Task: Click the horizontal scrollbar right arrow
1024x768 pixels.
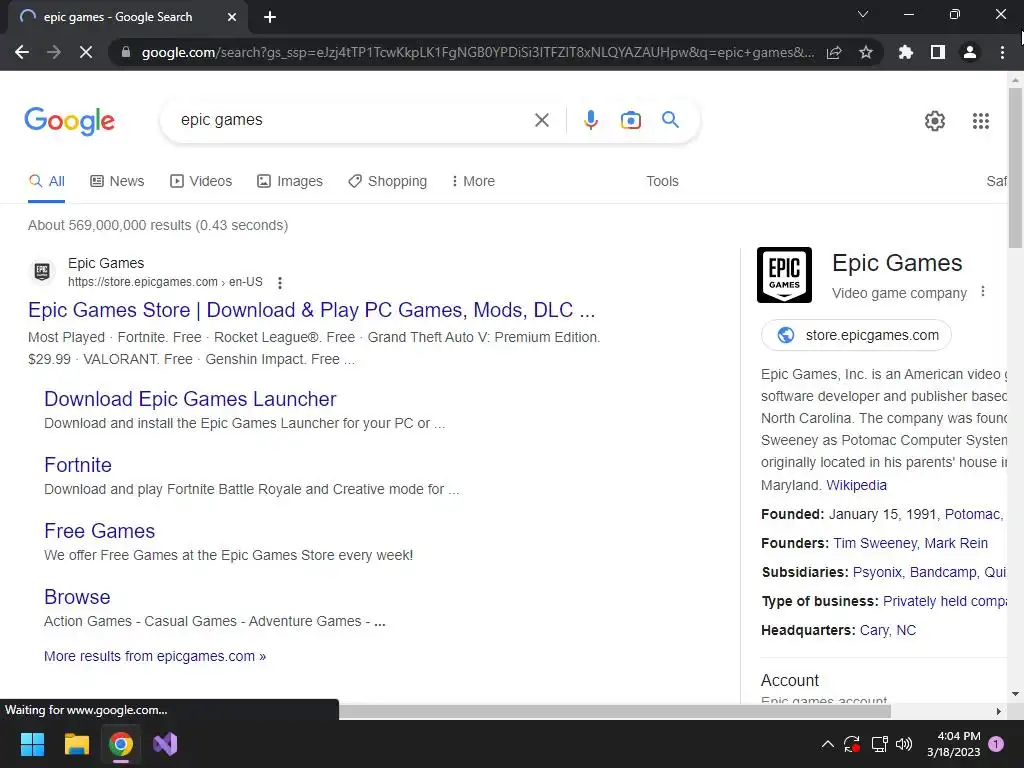Action: 998,711
